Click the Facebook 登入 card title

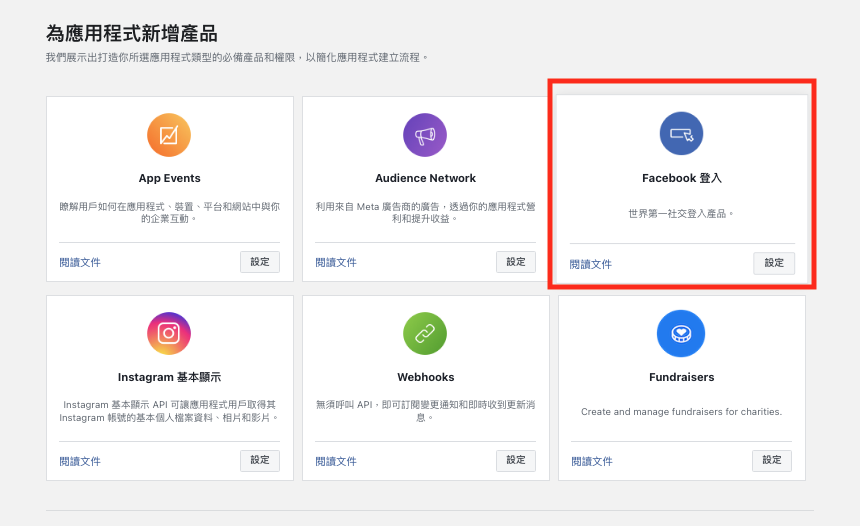click(682, 178)
